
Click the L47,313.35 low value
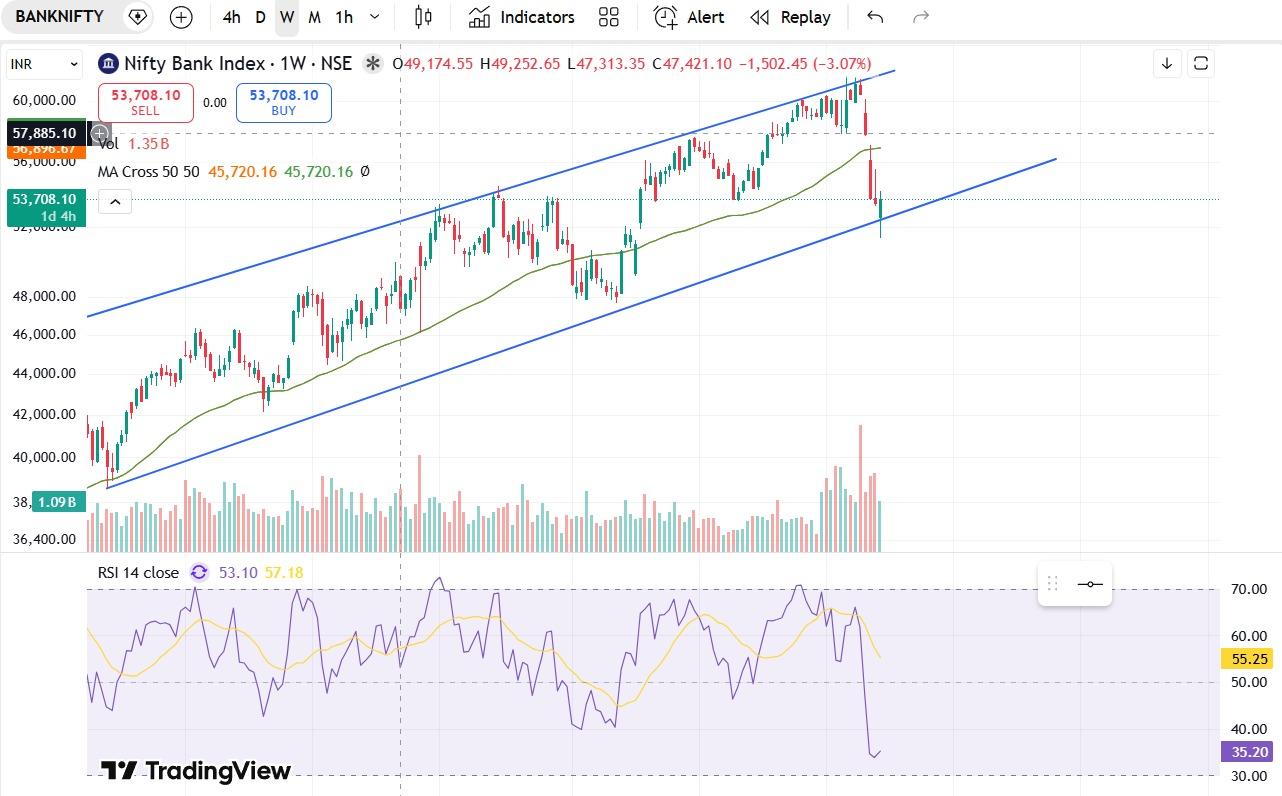click(x=606, y=64)
